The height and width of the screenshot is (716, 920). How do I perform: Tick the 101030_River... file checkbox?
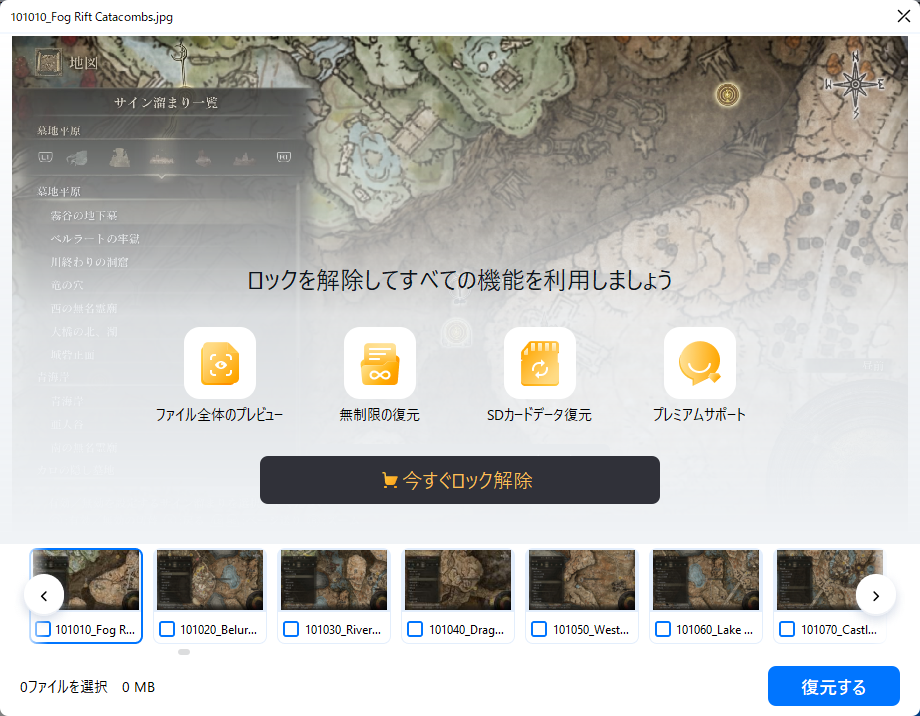click(x=291, y=629)
